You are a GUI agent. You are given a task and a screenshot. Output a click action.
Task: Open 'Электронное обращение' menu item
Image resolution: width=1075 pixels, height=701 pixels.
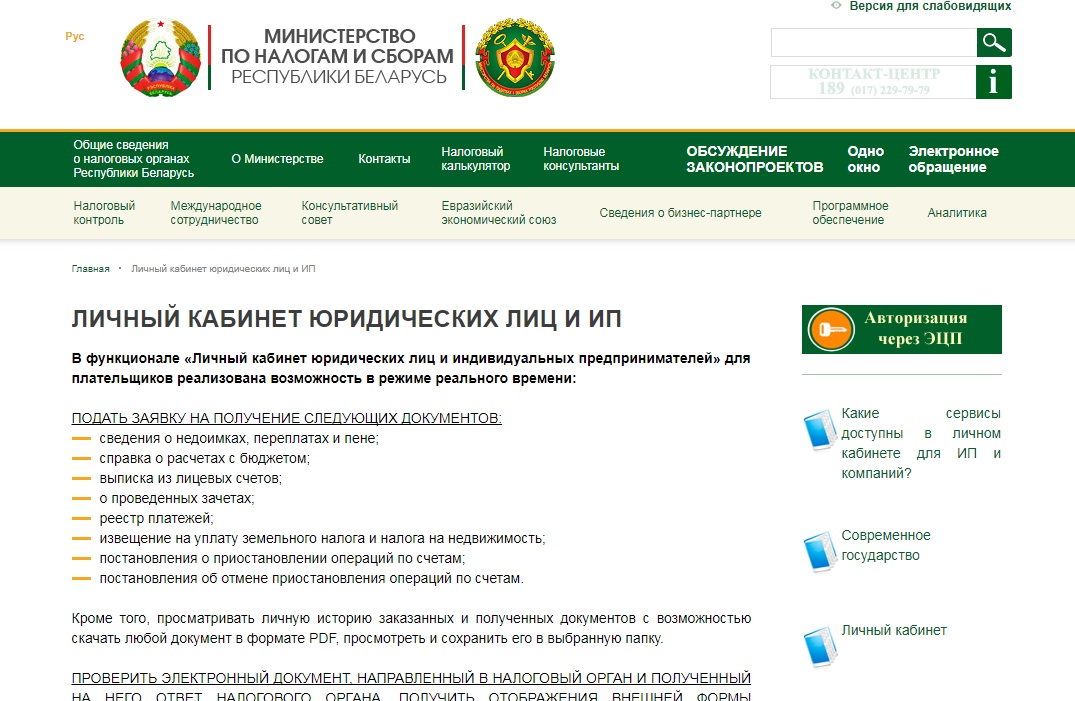[x=953, y=159]
